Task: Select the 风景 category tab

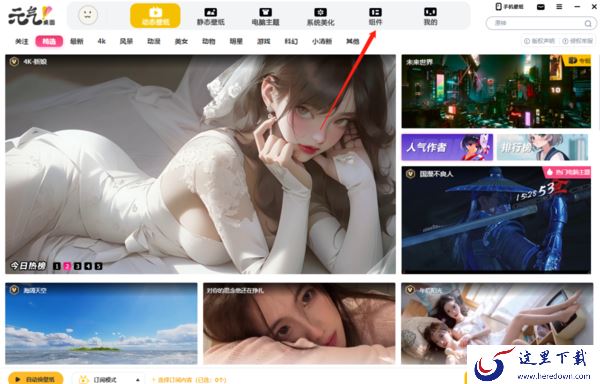Action: pyautogui.click(x=126, y=41)
